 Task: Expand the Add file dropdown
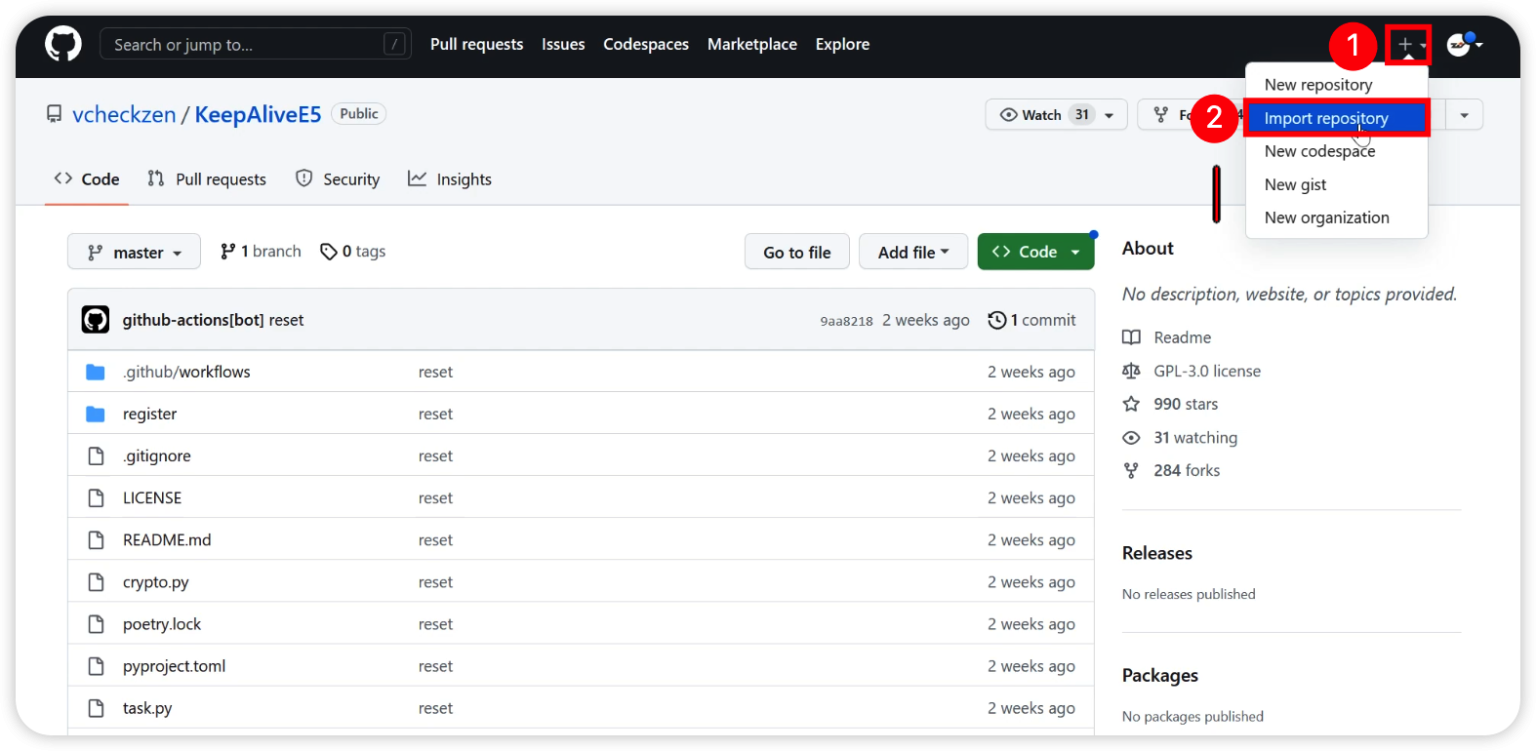913,252
